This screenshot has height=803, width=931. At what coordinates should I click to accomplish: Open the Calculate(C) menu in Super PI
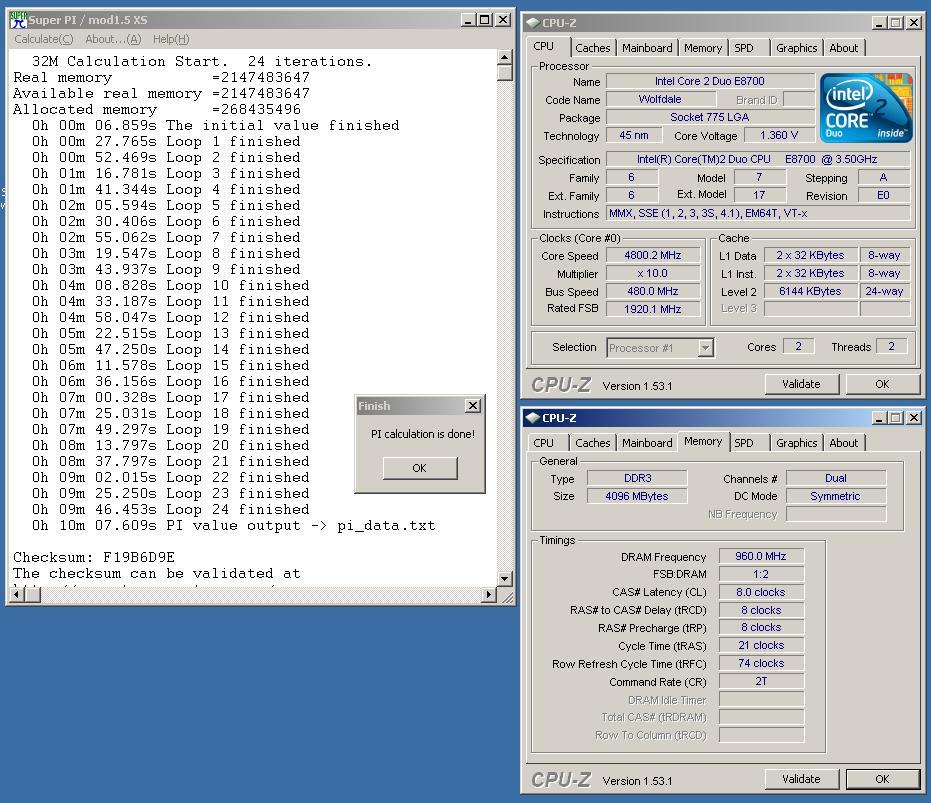click(43, 39)
